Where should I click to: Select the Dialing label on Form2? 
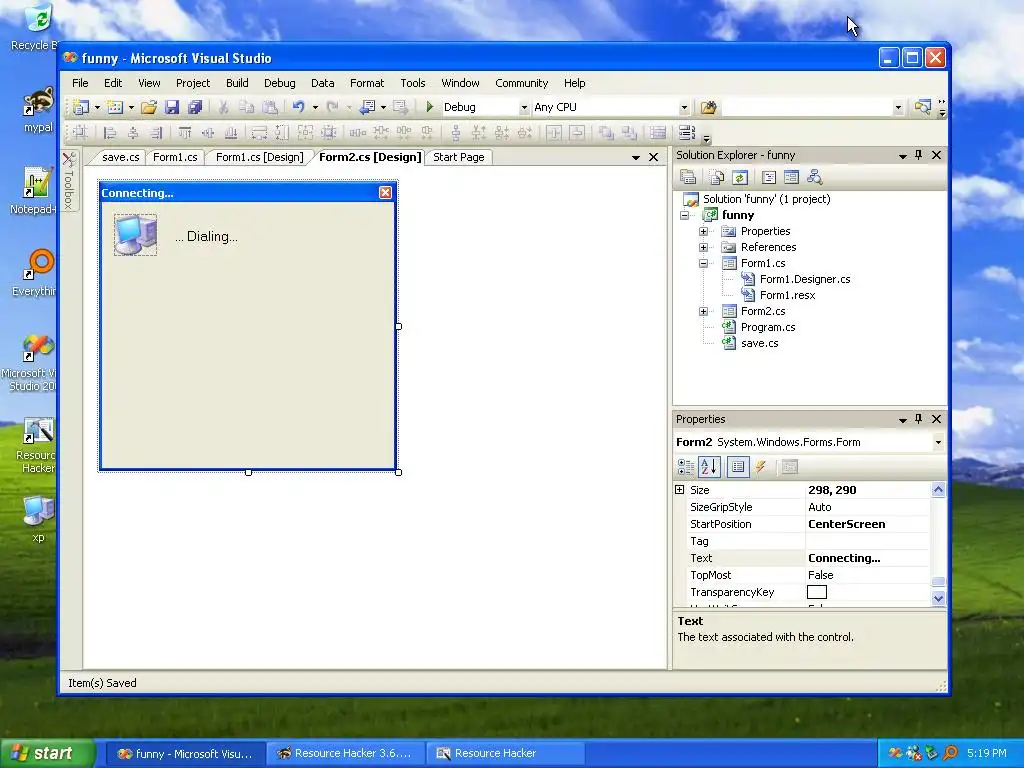coord(206,236)
